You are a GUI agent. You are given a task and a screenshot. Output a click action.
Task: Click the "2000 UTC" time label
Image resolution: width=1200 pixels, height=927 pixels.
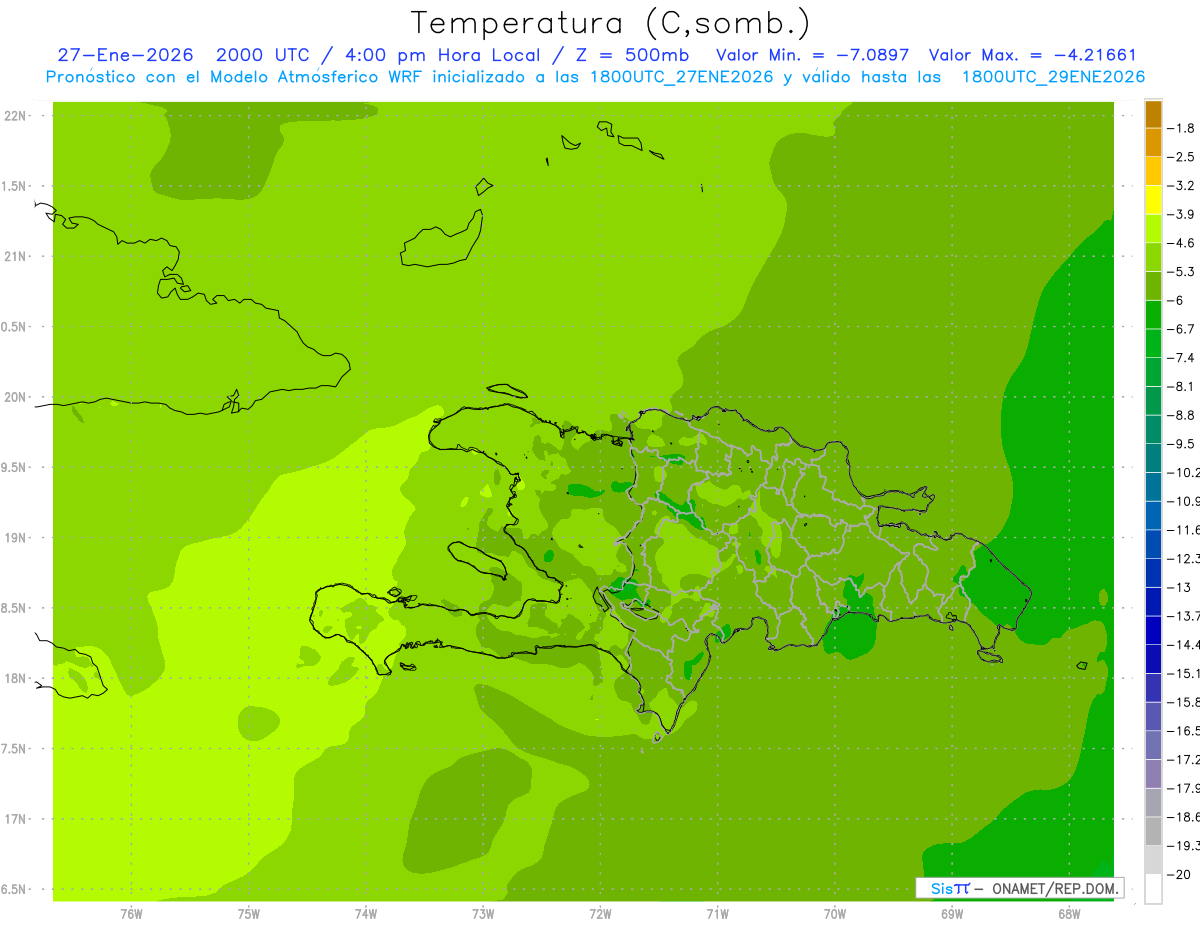point(262,55)
